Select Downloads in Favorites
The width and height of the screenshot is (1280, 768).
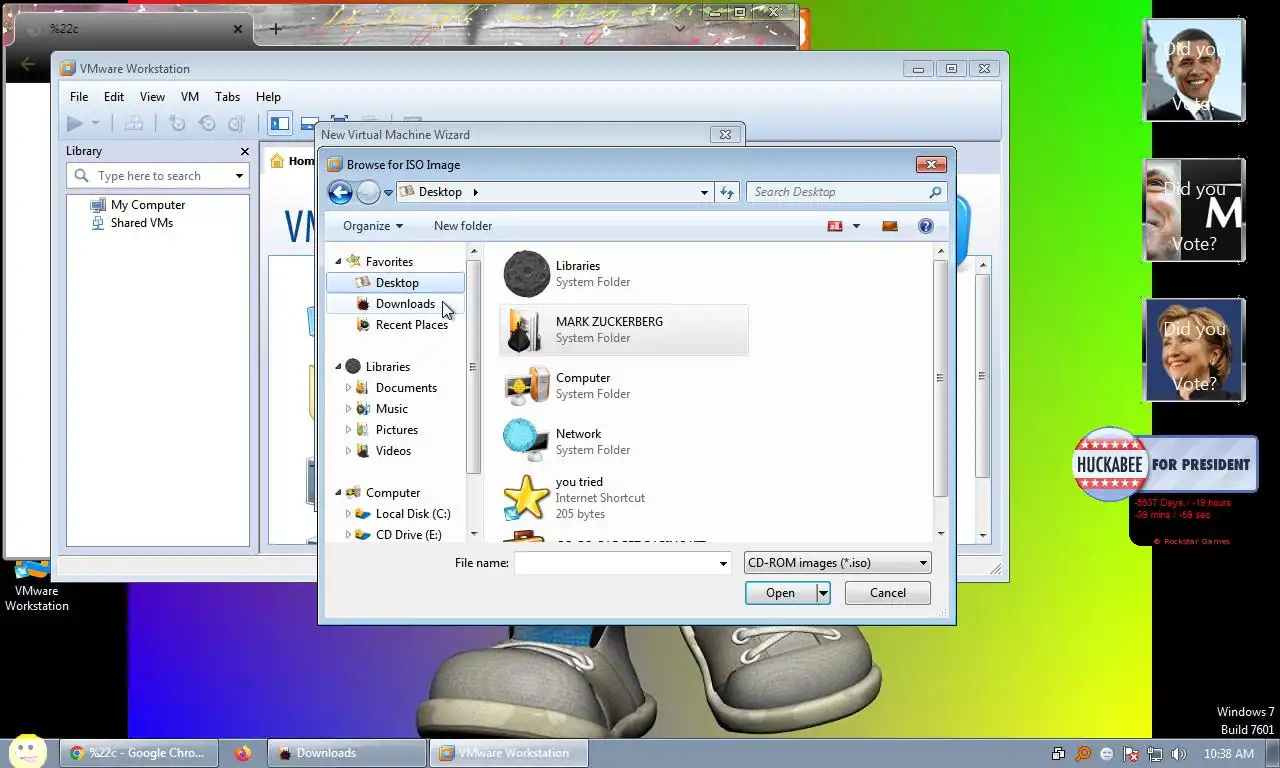coord(395,304)
